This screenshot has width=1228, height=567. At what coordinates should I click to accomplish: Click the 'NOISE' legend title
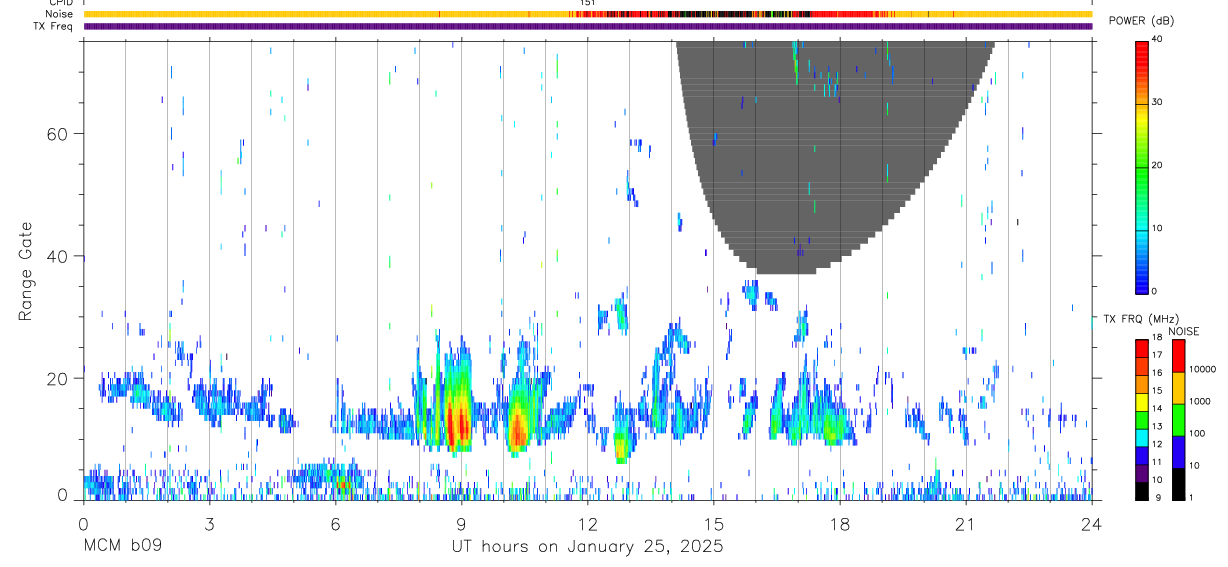pos(1183,331)
